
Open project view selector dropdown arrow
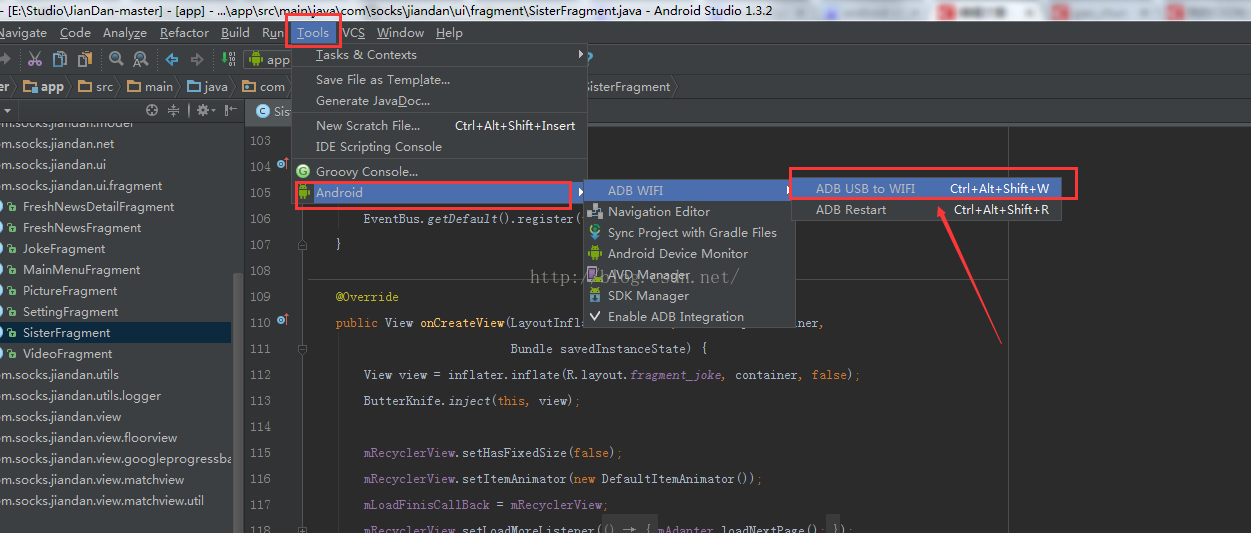[7, 110]
